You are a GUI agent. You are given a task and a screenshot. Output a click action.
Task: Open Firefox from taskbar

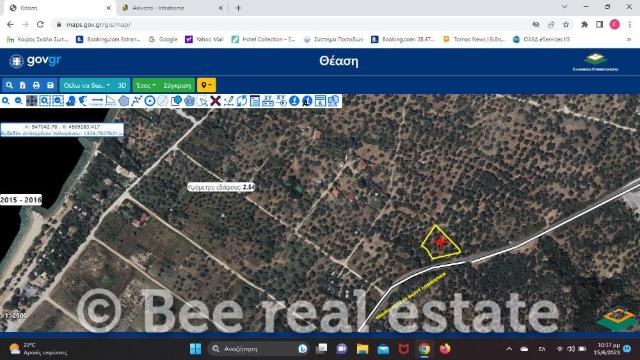(445, 349)
